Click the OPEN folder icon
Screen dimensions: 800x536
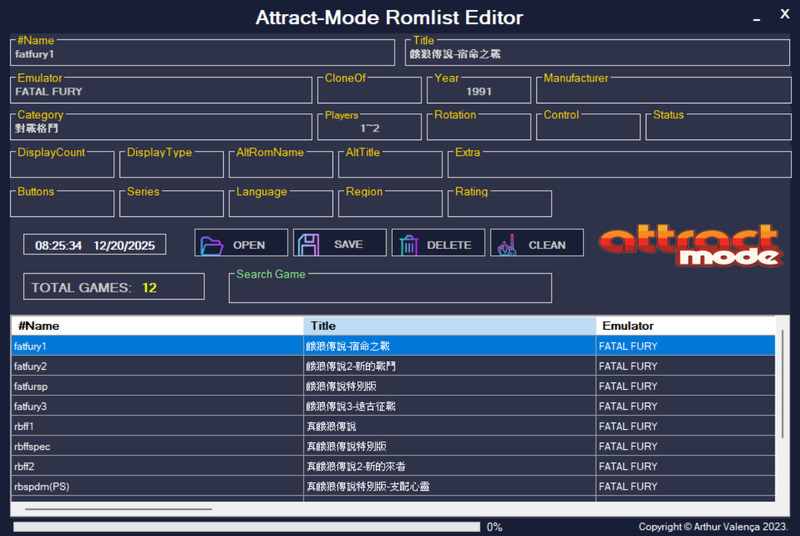[211, 245]
